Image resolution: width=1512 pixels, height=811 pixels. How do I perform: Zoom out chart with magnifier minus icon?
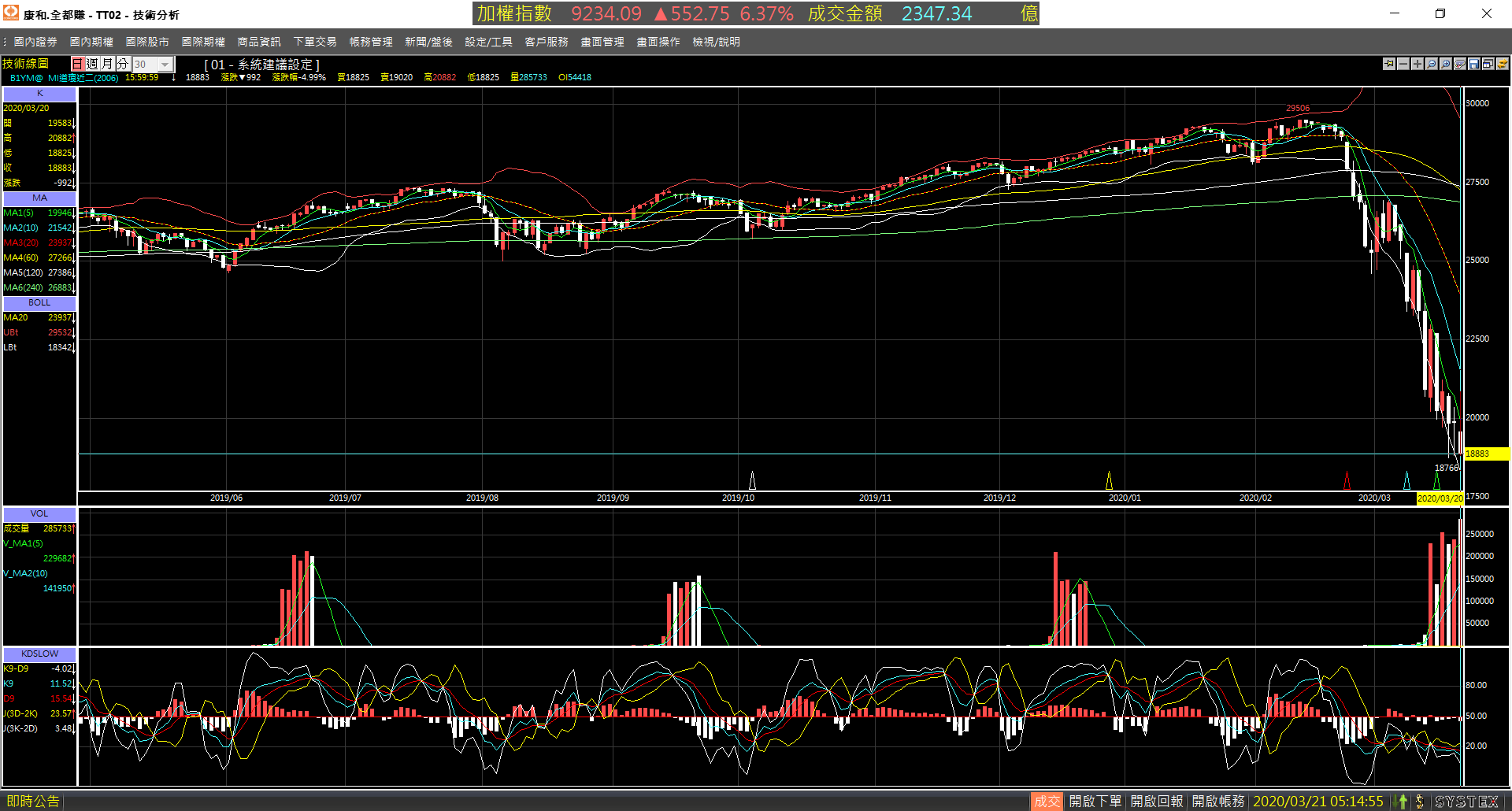pos(1432,64)
